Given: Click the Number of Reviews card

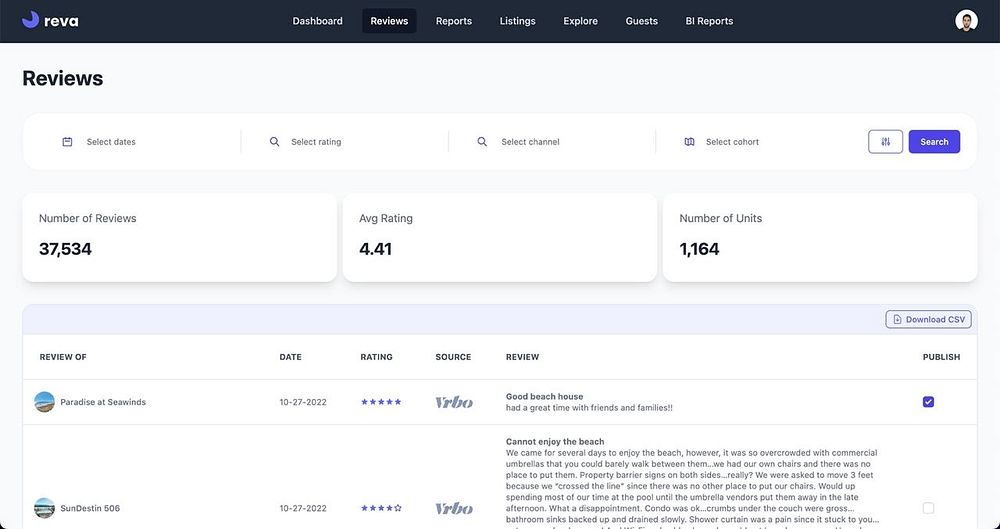Looking at the screenshot, I should click(x=179, y=237).
